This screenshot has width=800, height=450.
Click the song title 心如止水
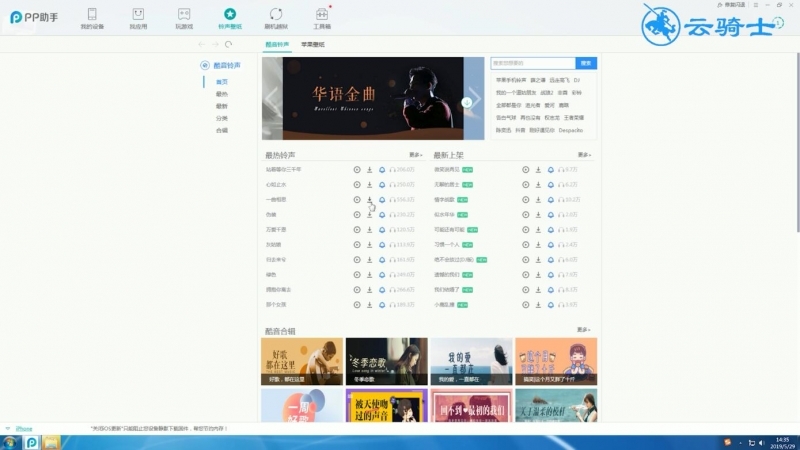(276, 185)
